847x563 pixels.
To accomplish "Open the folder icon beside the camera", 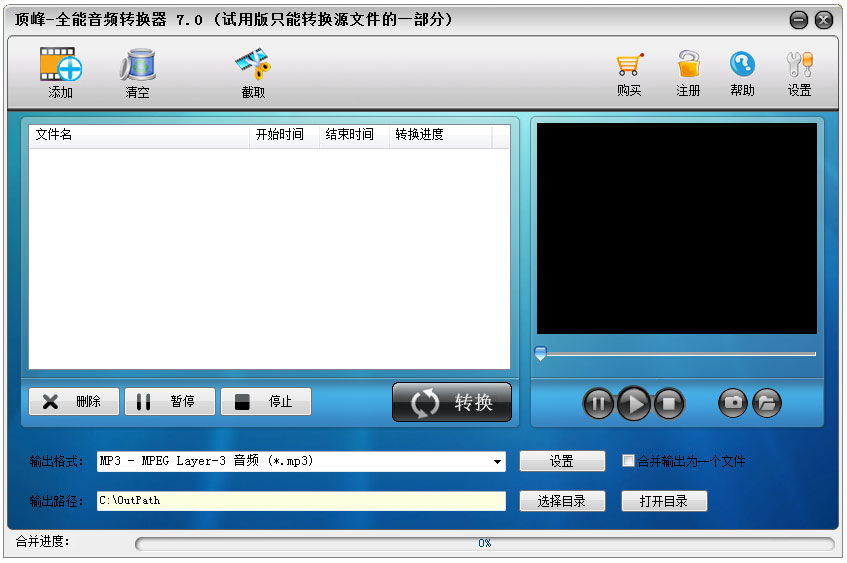I will click(767, 403).
